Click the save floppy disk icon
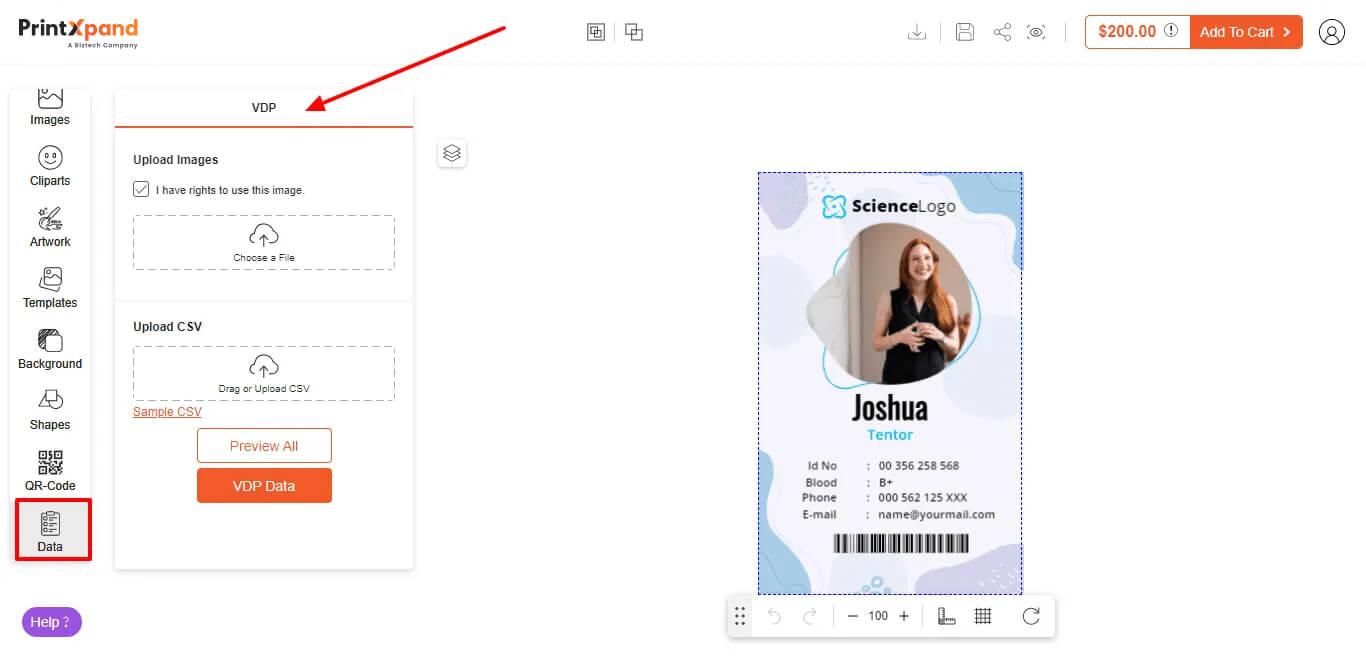 tap(964, 32)
